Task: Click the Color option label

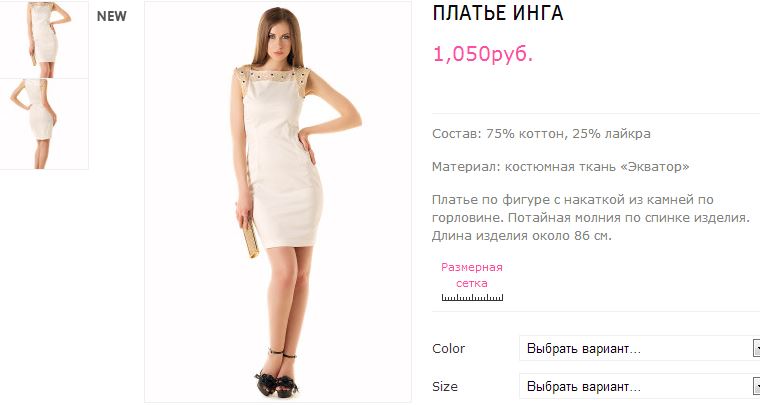Action: click(x=448, y=348)
